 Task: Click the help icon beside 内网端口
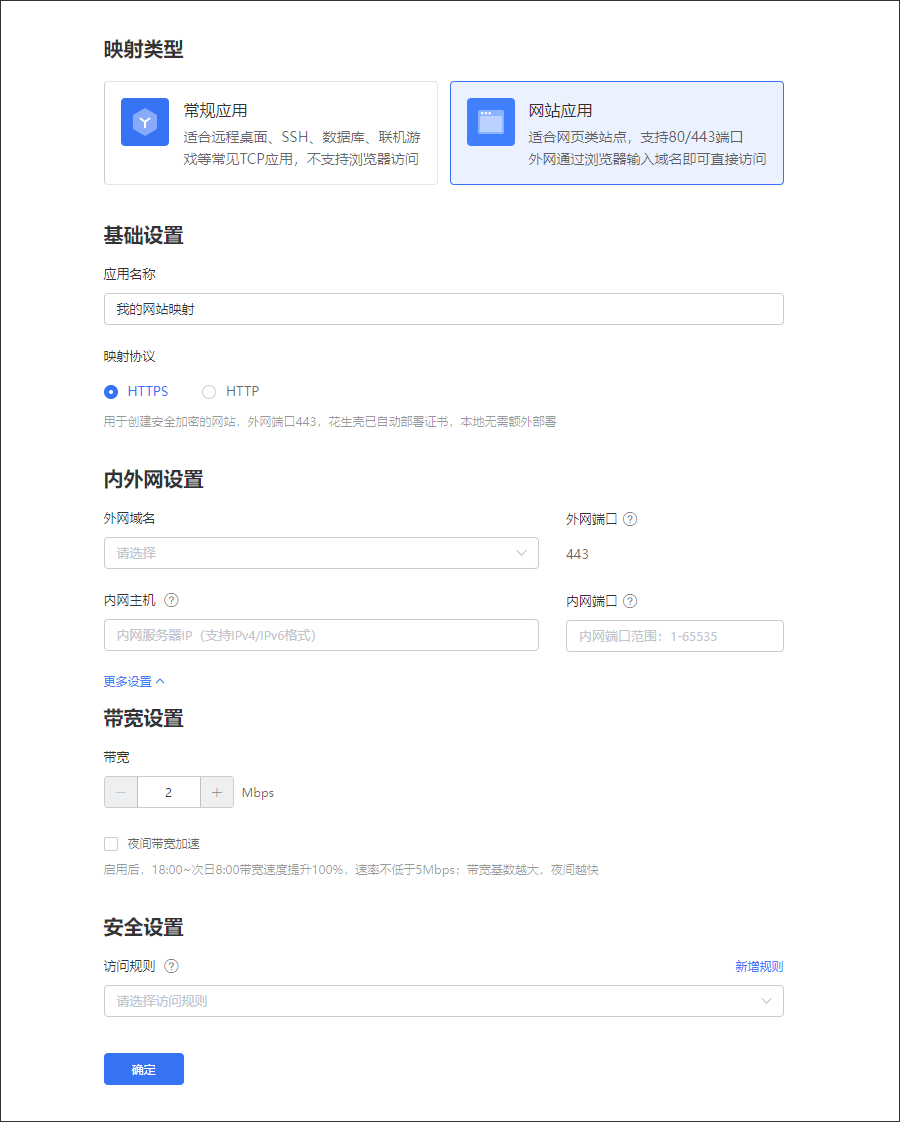[x=630, y=601]
